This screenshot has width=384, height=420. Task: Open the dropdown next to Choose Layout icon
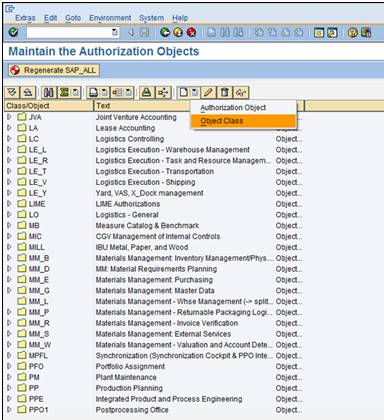tap(129, 92)
